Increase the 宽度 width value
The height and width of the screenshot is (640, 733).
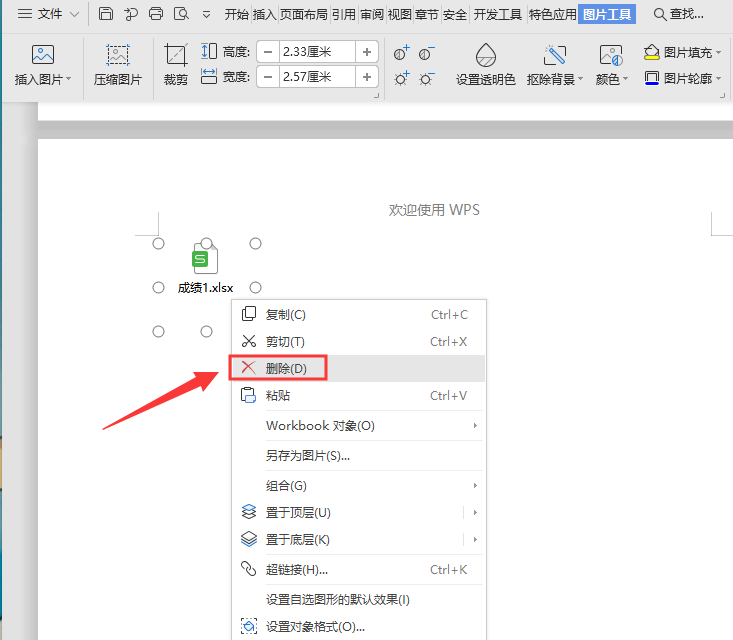[366, 77]
